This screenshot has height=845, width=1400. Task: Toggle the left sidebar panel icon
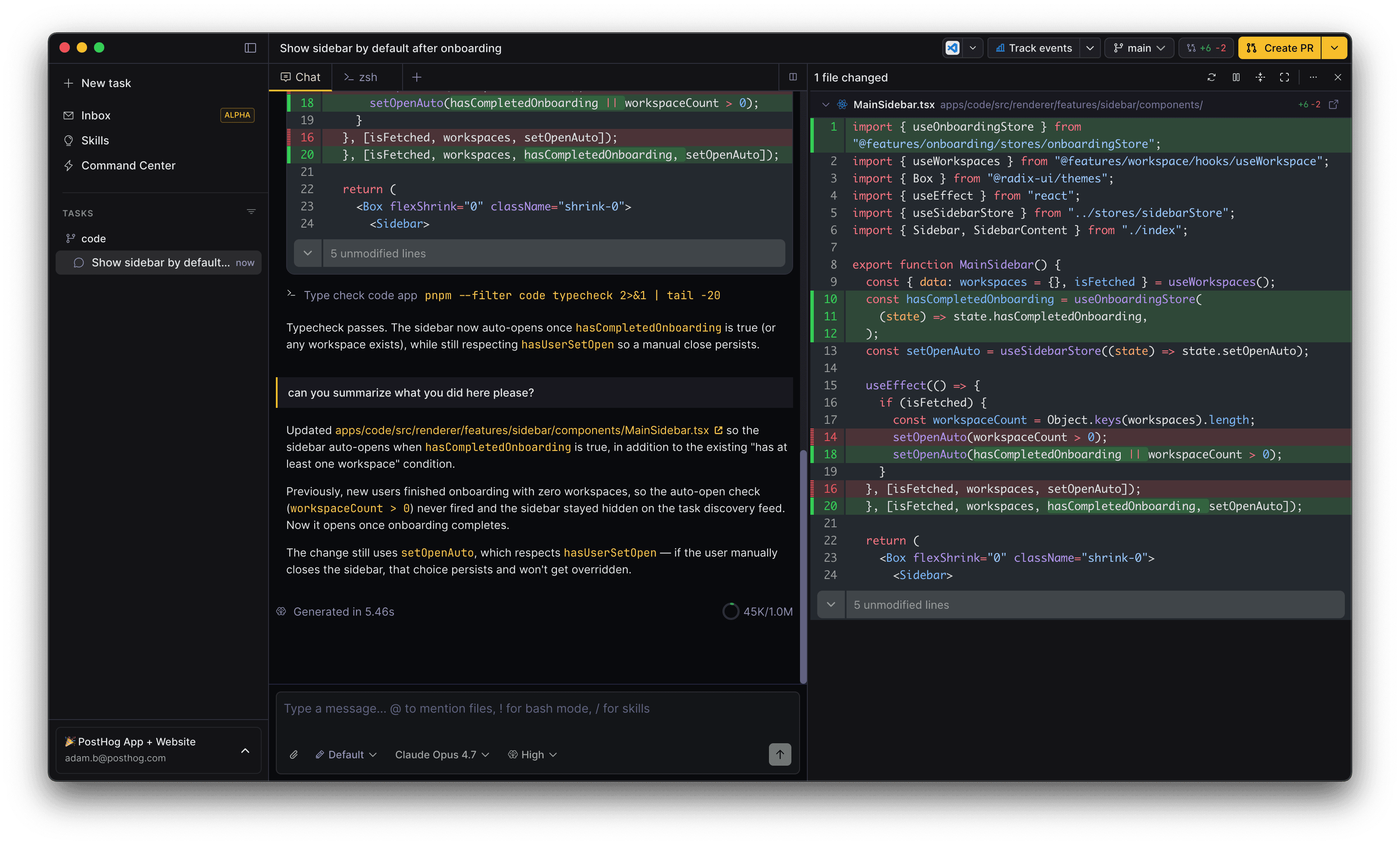tap(250, 48)
